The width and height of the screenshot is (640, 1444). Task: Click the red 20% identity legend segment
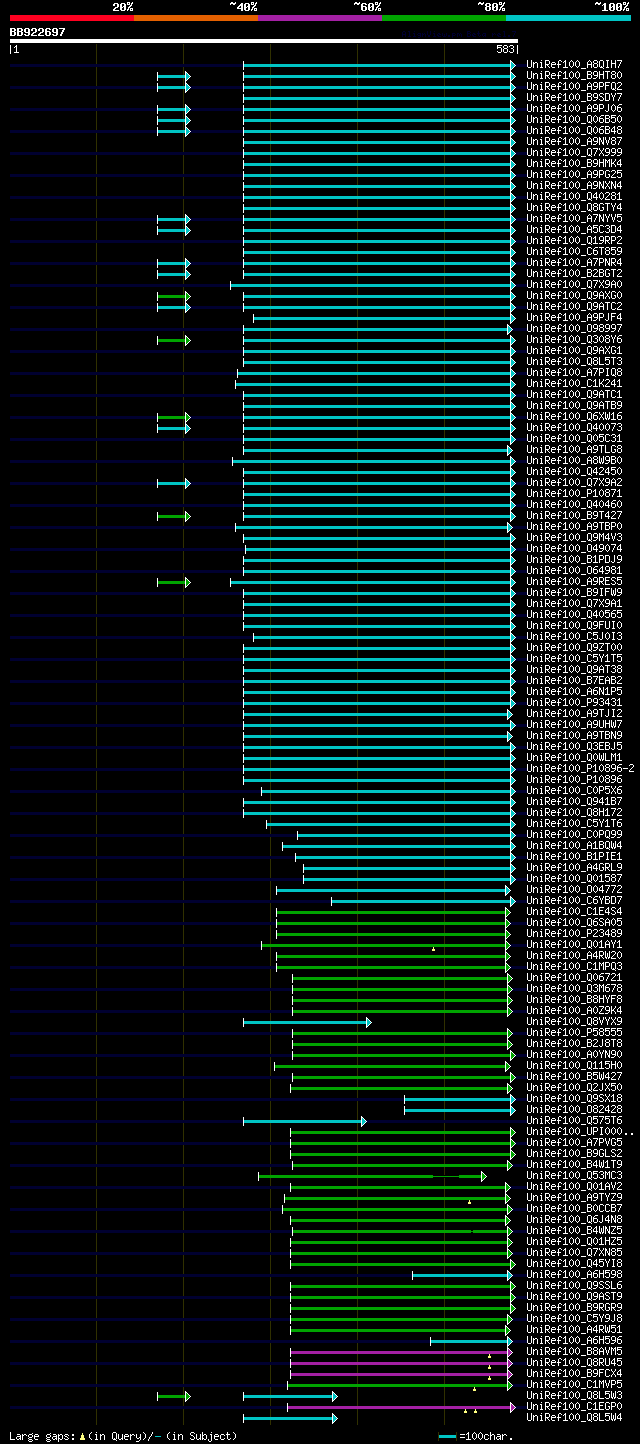[x=72, y=17]
